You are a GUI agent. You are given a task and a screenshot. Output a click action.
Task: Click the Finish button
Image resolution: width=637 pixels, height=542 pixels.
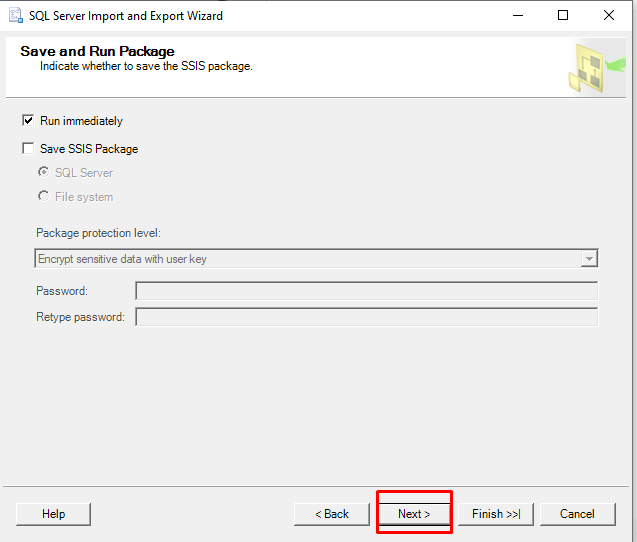[496, 514]
